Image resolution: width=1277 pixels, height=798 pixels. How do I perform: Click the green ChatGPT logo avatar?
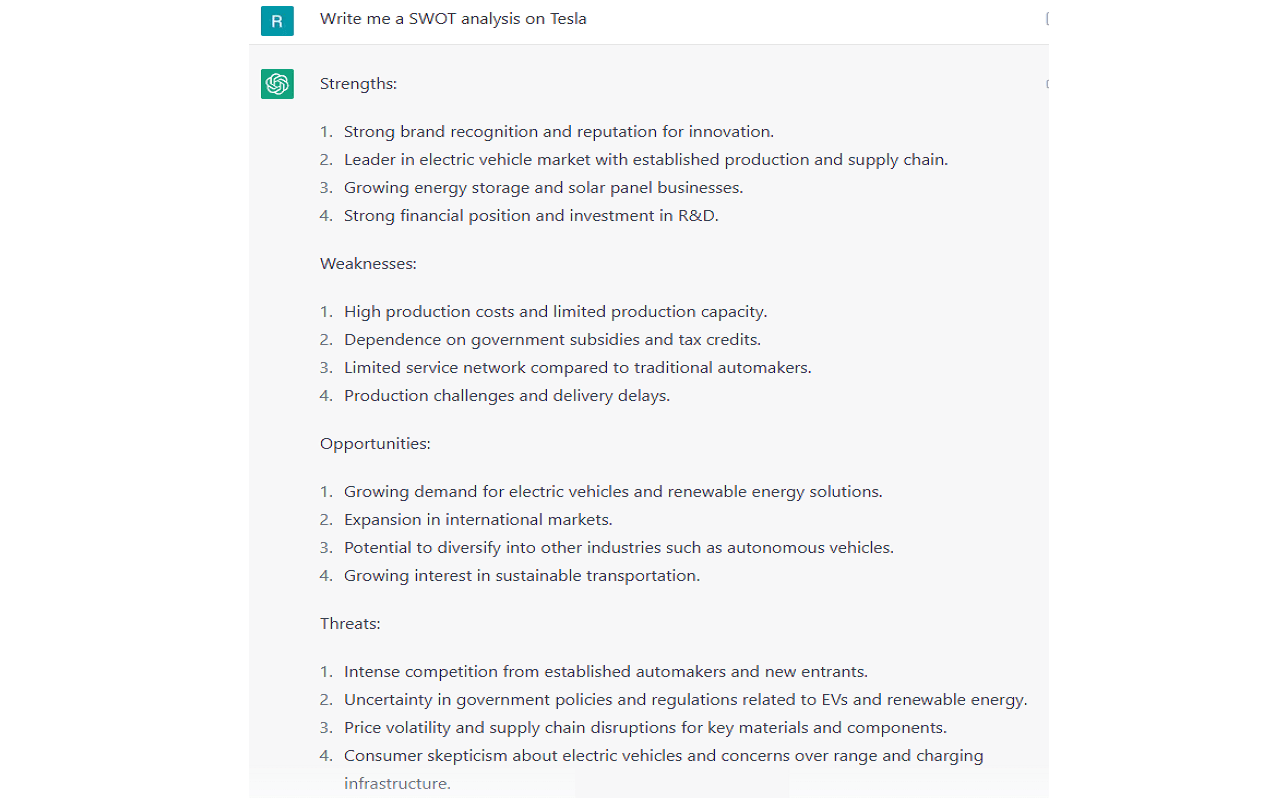pos(277,84)
